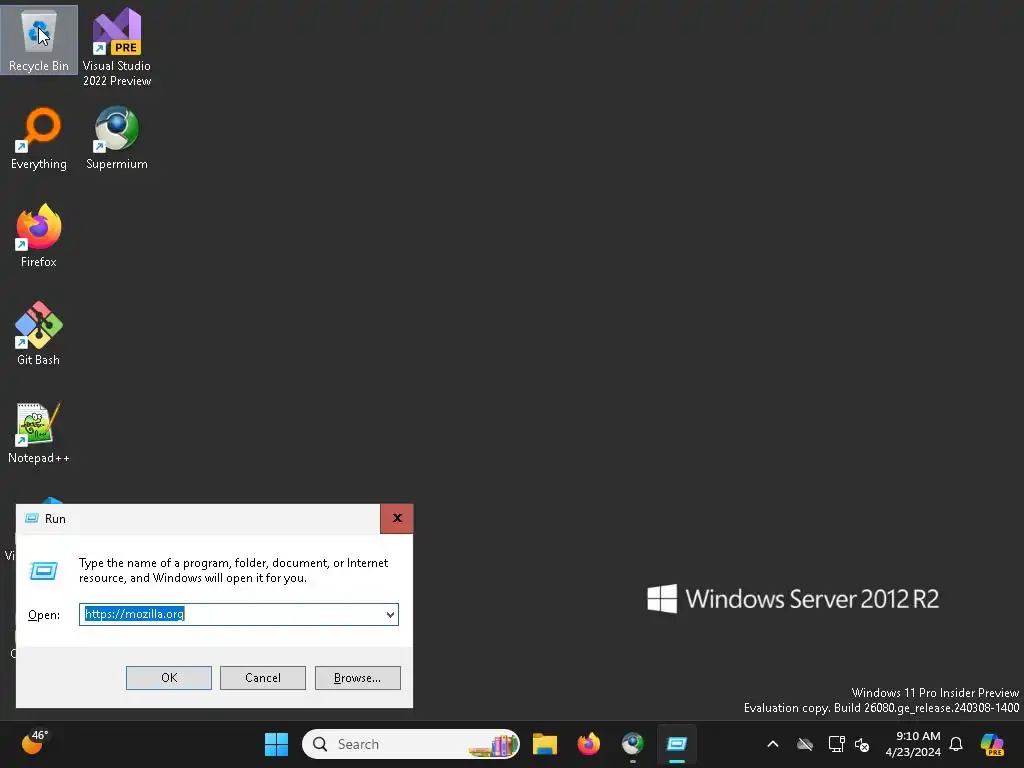This screenshot has width=1024, height=768.
Task: Select Visual Studio 2022 Preview shortcut
Action: pyautogui.click(x=117, y=47)
